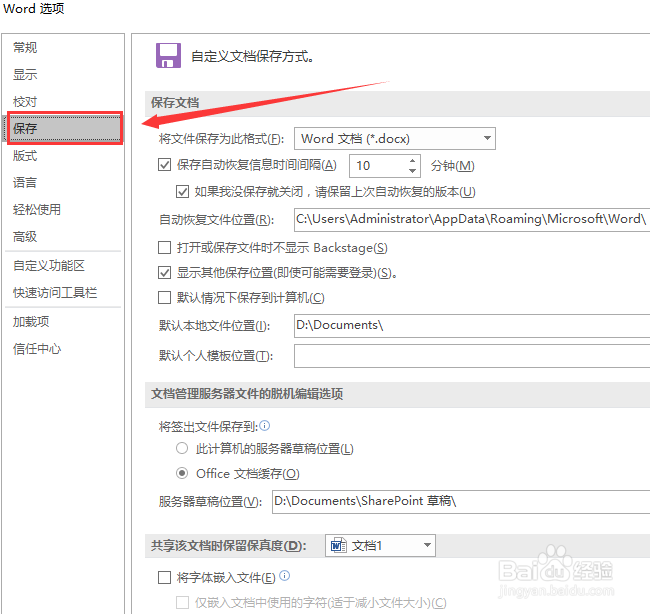Click the empty 默认个人模板位置 field
The height and width of the screenshot is (614, 650).
[472, 356]
